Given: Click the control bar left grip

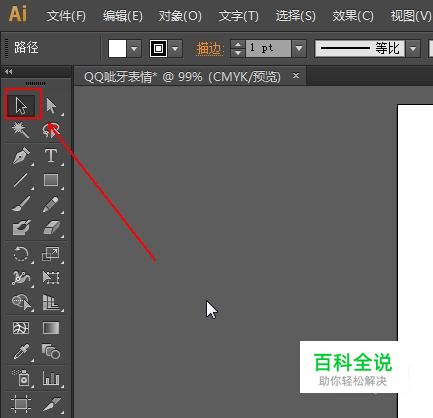Looking at the screenshot, I should point(6,49).
